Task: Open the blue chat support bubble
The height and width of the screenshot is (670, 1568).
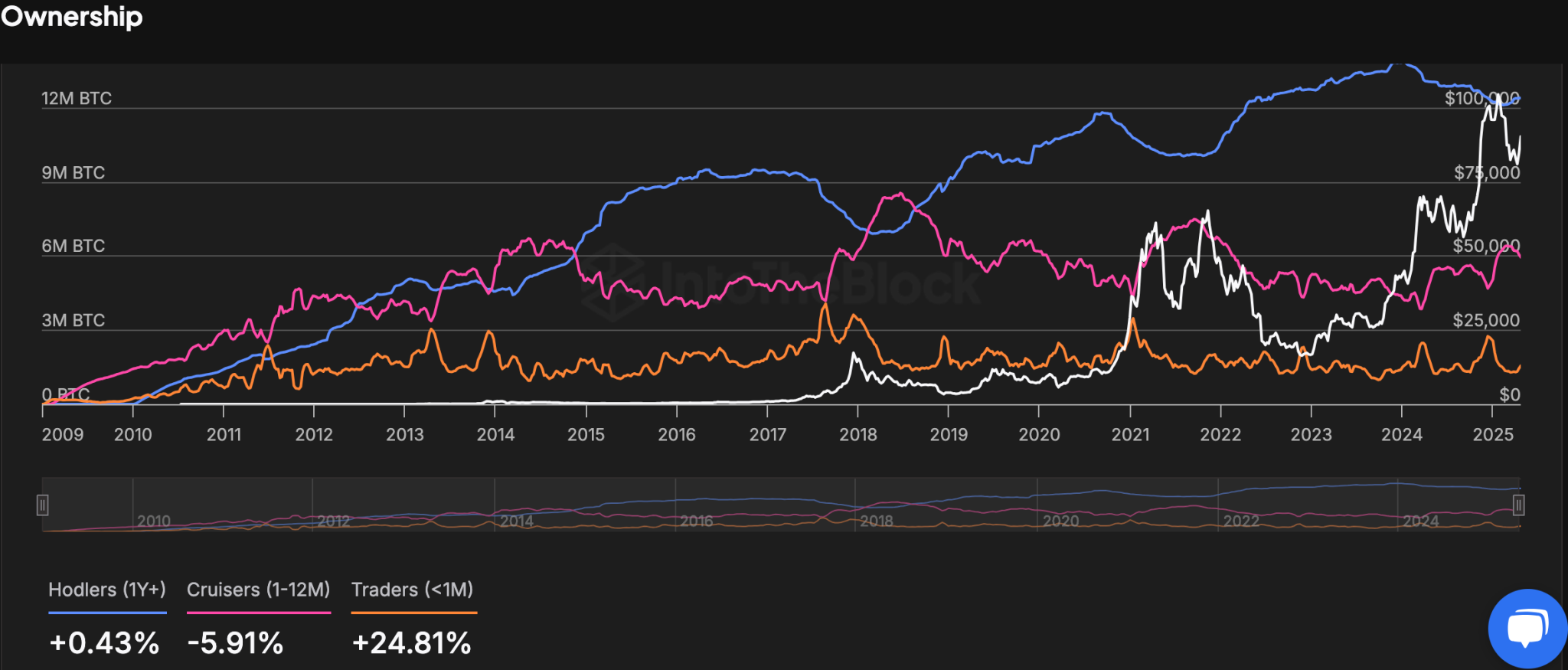Action: click(1527, 629)
